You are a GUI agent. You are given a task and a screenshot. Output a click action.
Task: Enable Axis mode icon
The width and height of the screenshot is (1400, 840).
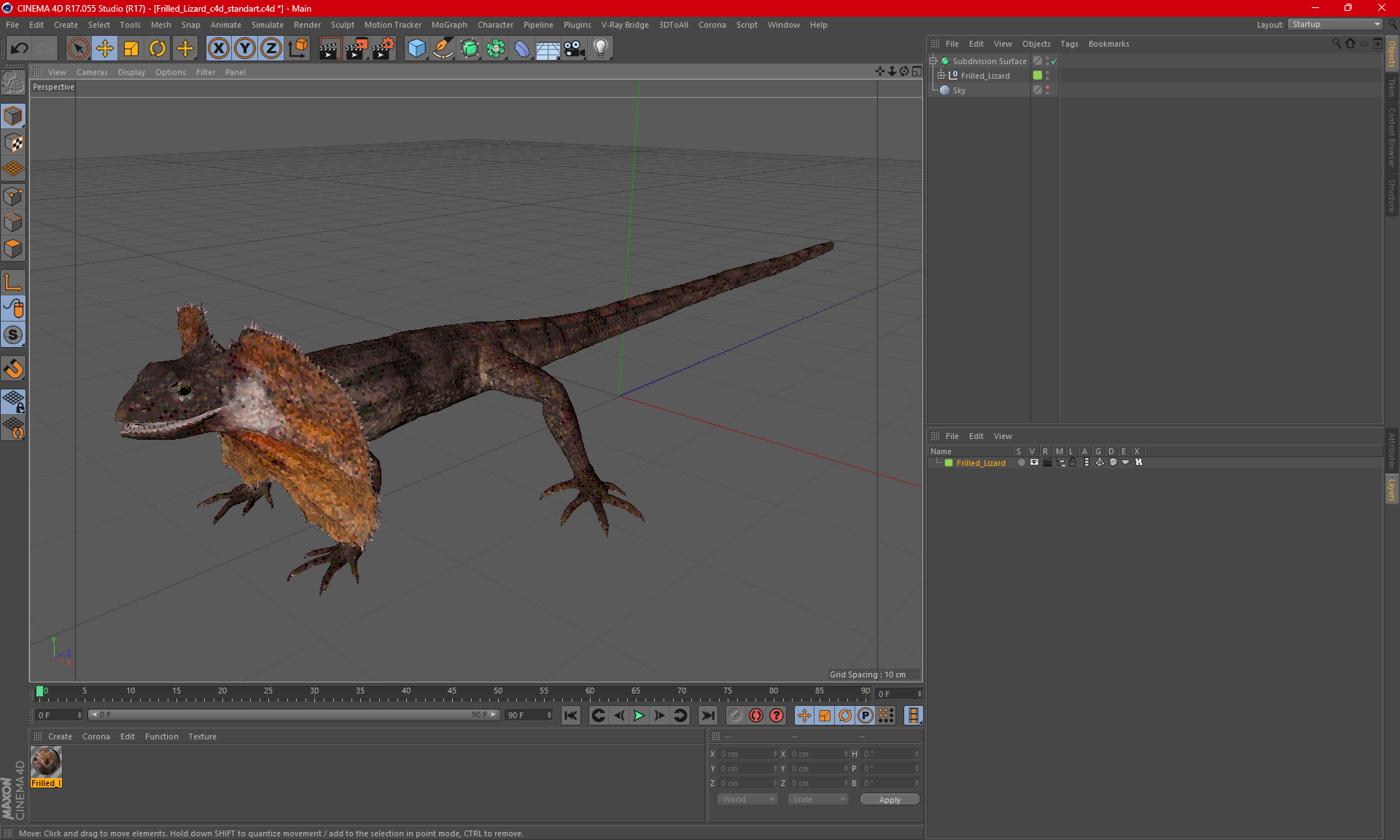tap(13, 282)
